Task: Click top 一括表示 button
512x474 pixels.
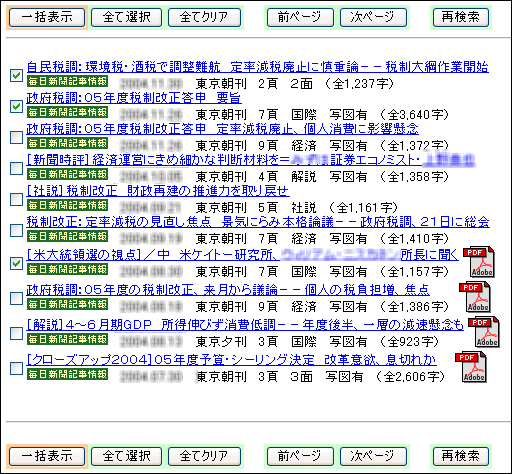Action: (x=47, y=17)
